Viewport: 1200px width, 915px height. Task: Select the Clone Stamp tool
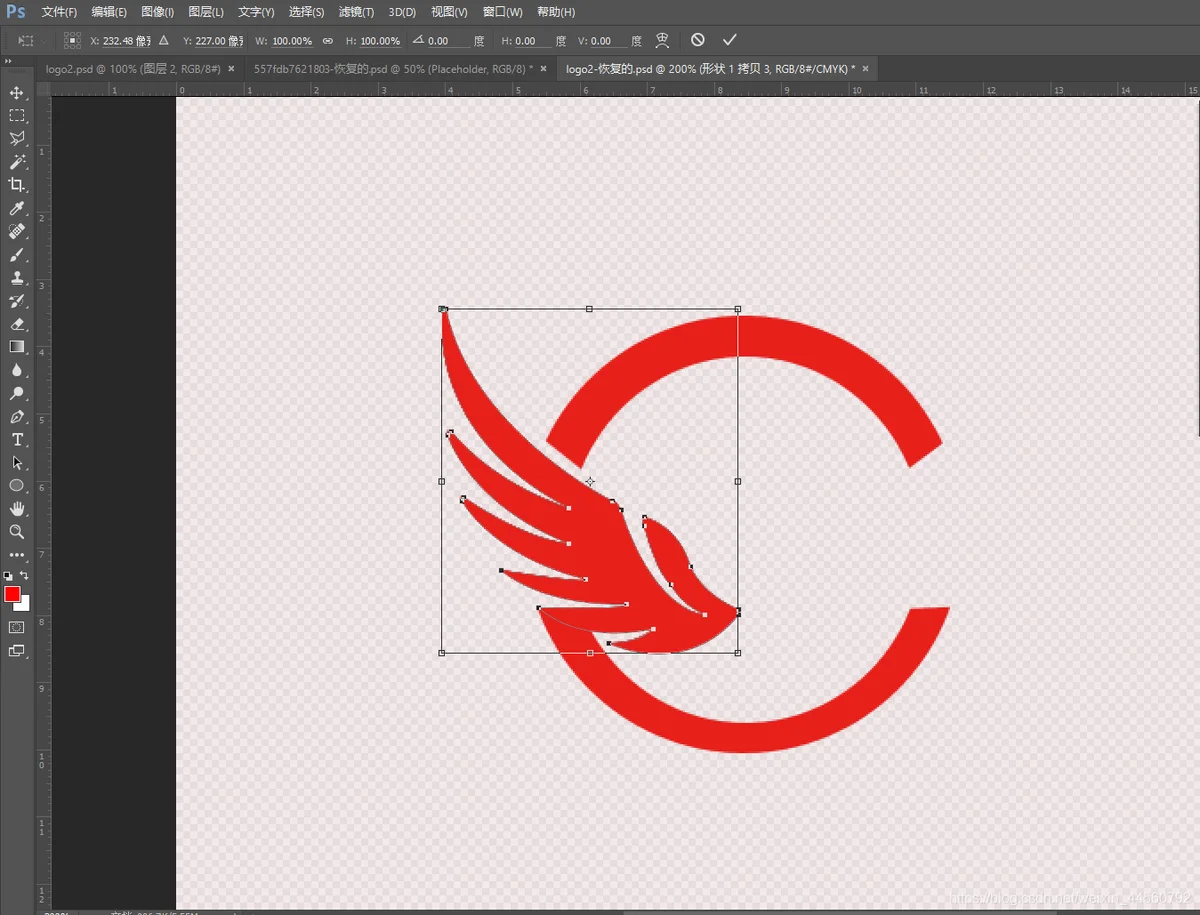pyautogui.click(x=17, y=278)
